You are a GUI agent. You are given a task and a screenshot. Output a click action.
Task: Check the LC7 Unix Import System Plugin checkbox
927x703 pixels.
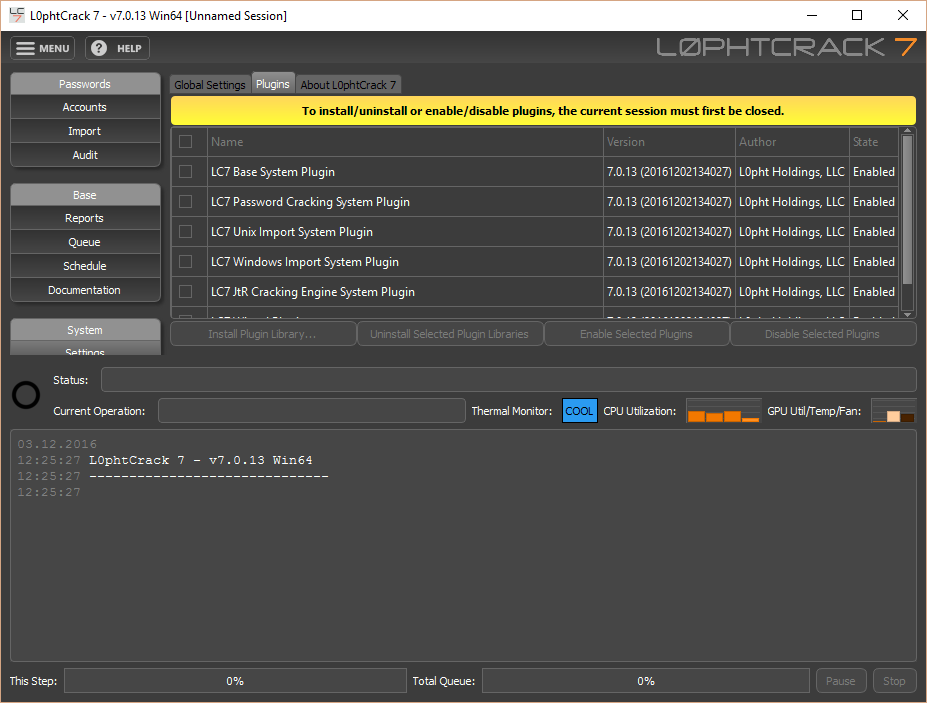click(186, 232)
